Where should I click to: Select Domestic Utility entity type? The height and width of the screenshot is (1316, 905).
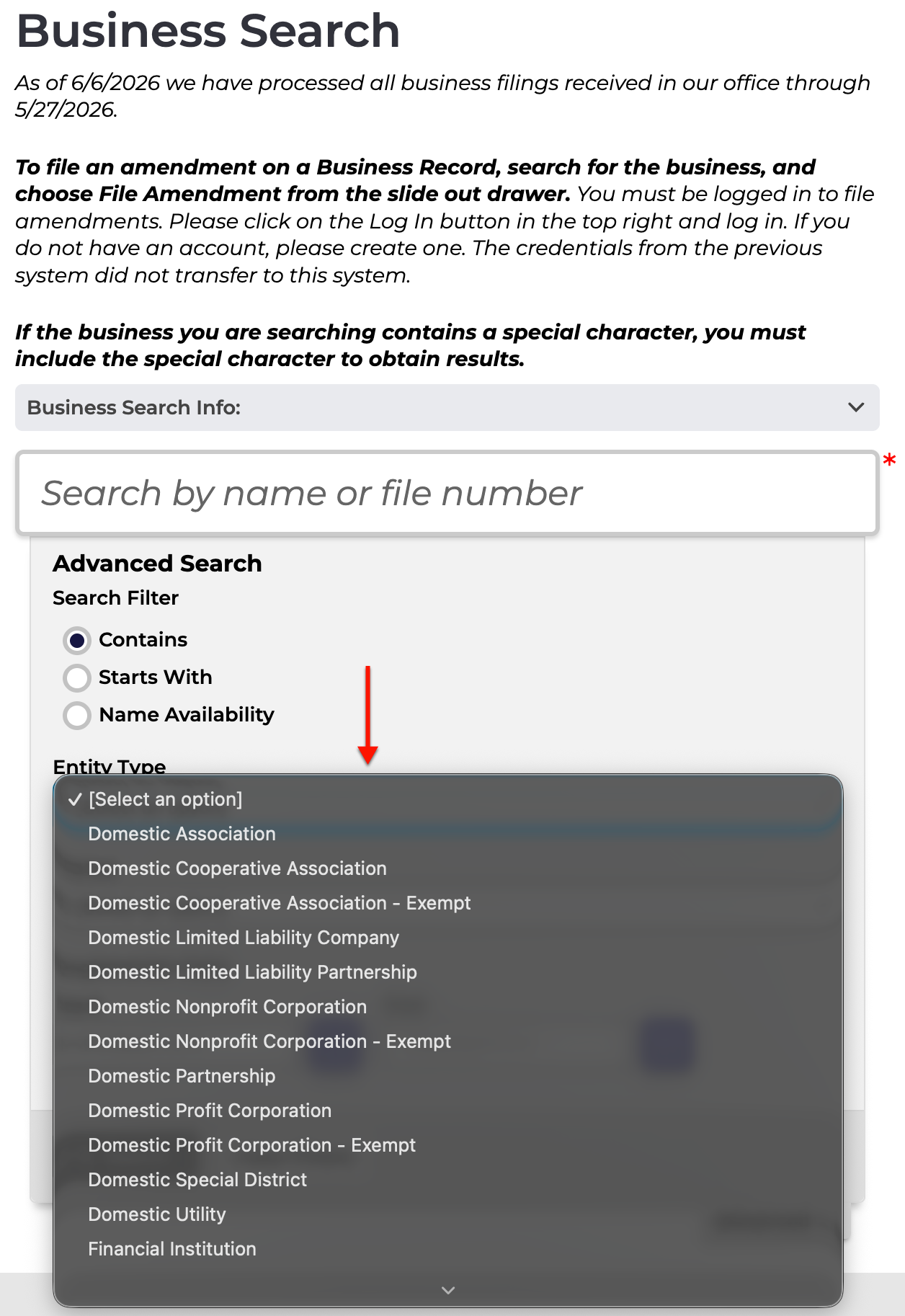click(x=448, y=1214)
